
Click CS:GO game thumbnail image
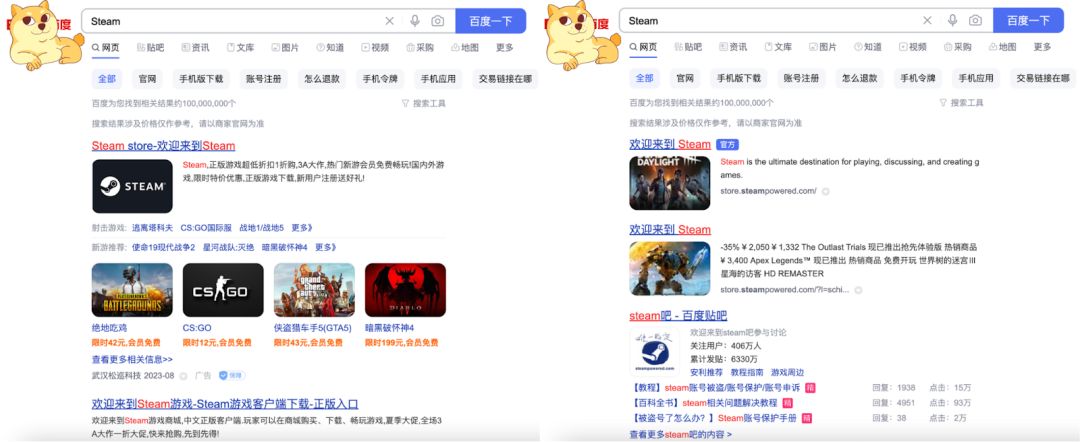223,290
